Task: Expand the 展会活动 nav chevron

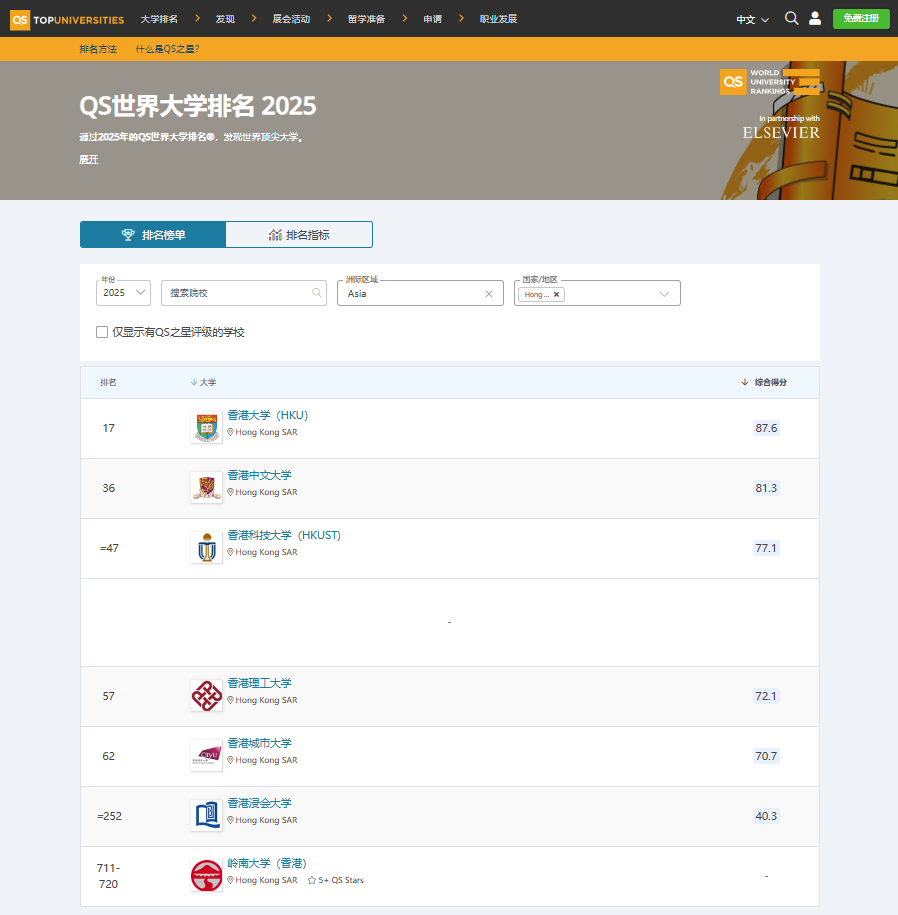Action: point(329,19)
